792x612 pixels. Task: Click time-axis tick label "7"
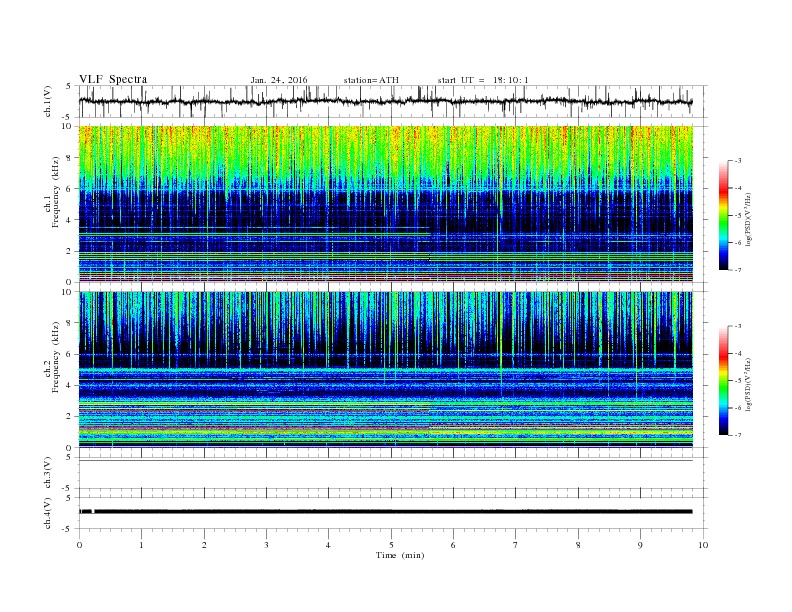pyautogui.click(x=516, y=545)
